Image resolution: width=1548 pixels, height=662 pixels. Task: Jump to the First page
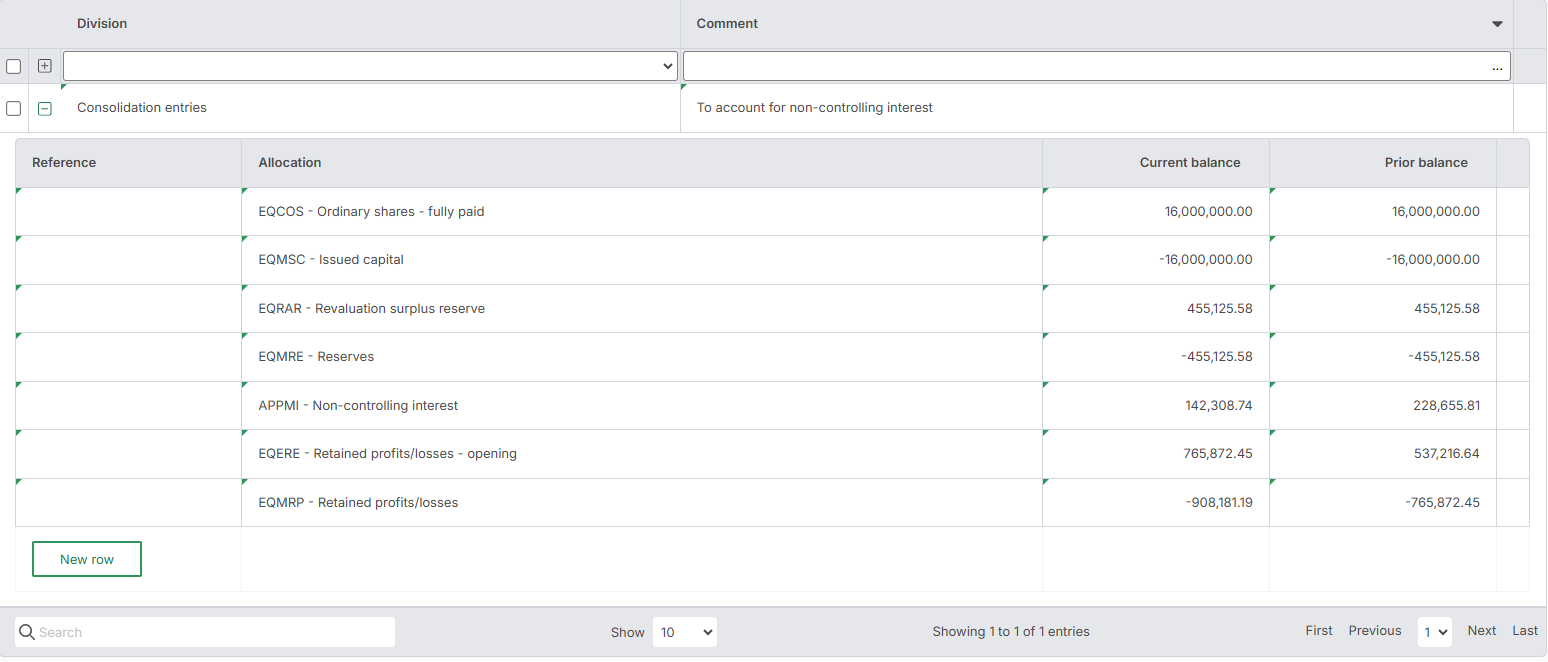(x=1318, y=631)
